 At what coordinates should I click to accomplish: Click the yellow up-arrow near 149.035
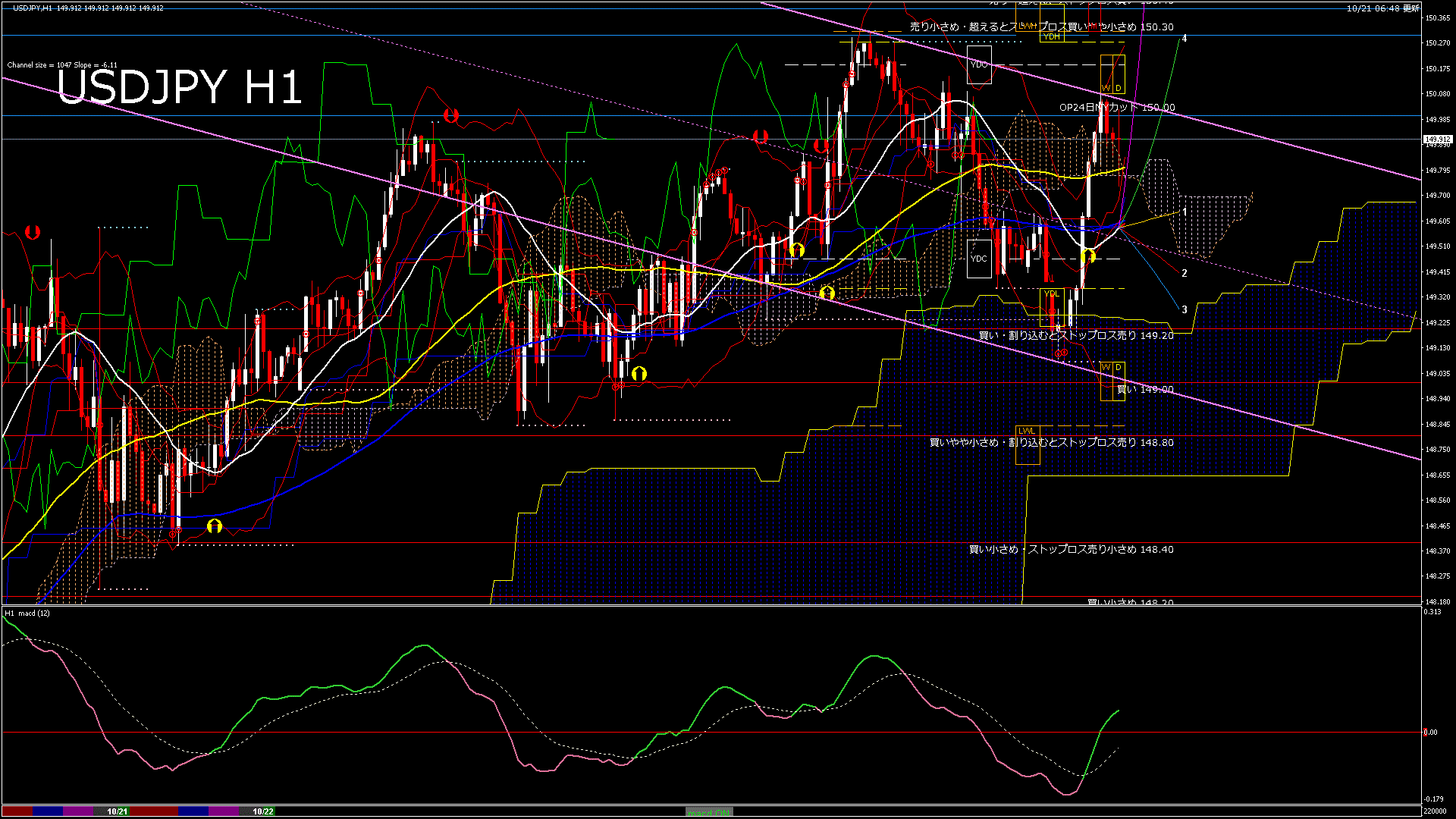[x=639, y=373]
